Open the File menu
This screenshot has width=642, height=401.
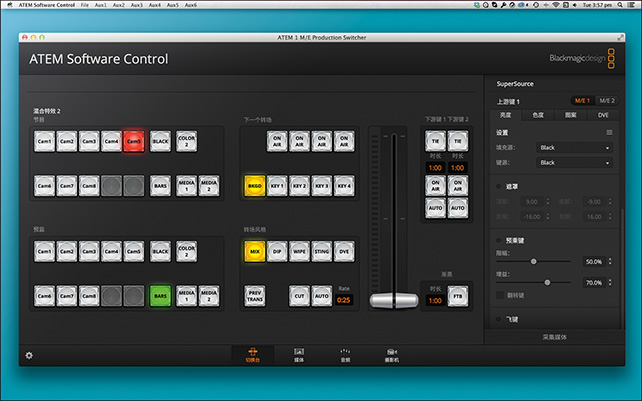coord(84,5)
